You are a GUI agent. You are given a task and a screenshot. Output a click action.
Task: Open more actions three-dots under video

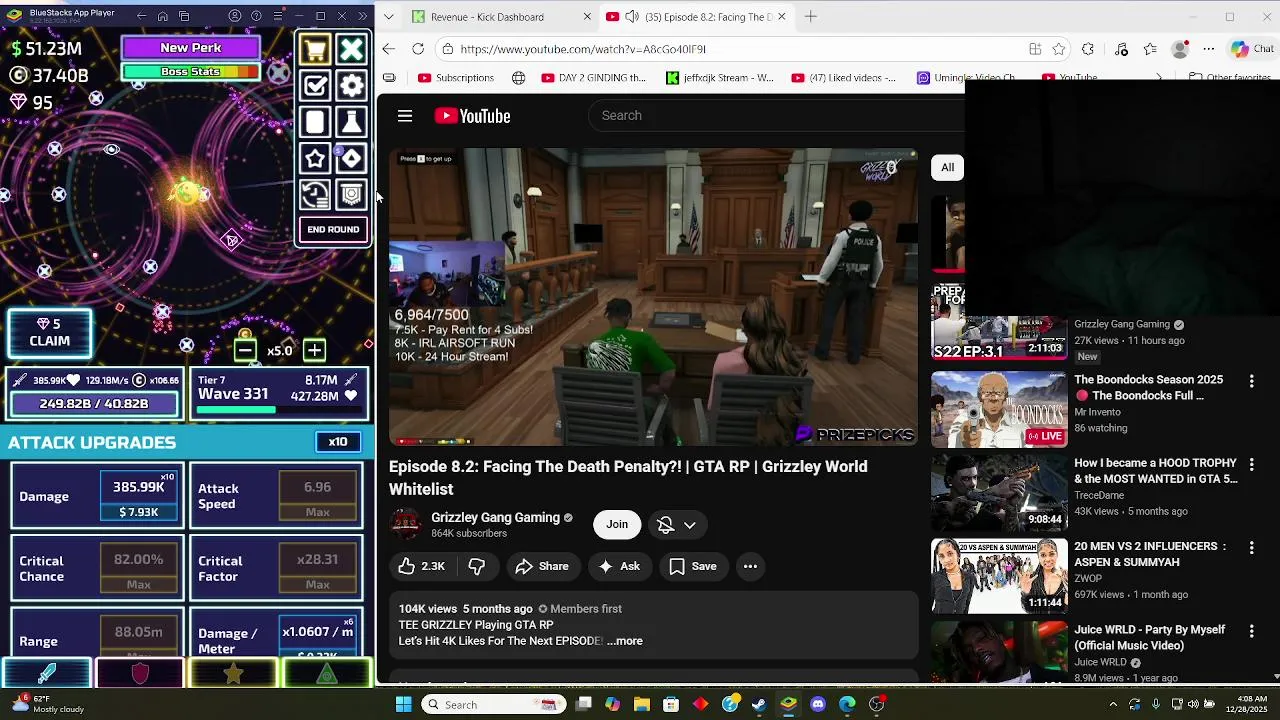coord(750,566)
